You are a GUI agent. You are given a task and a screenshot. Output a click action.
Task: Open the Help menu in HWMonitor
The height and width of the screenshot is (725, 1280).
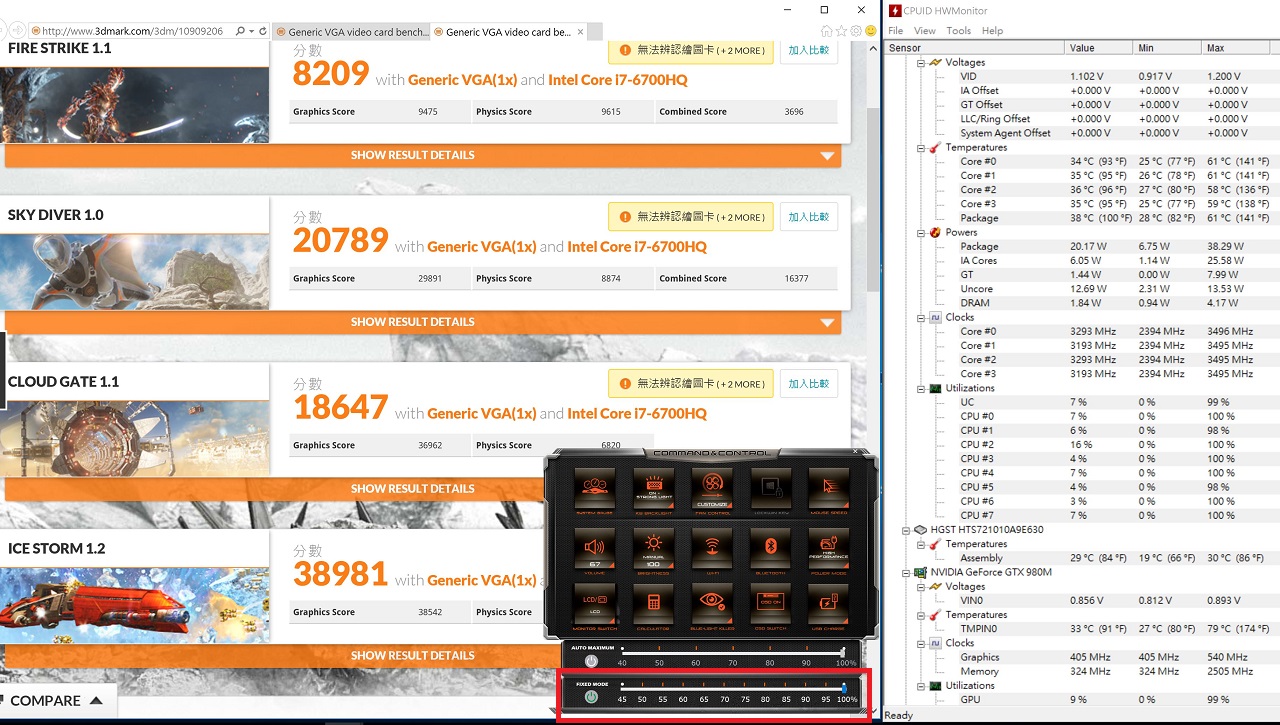pos(992,30)
